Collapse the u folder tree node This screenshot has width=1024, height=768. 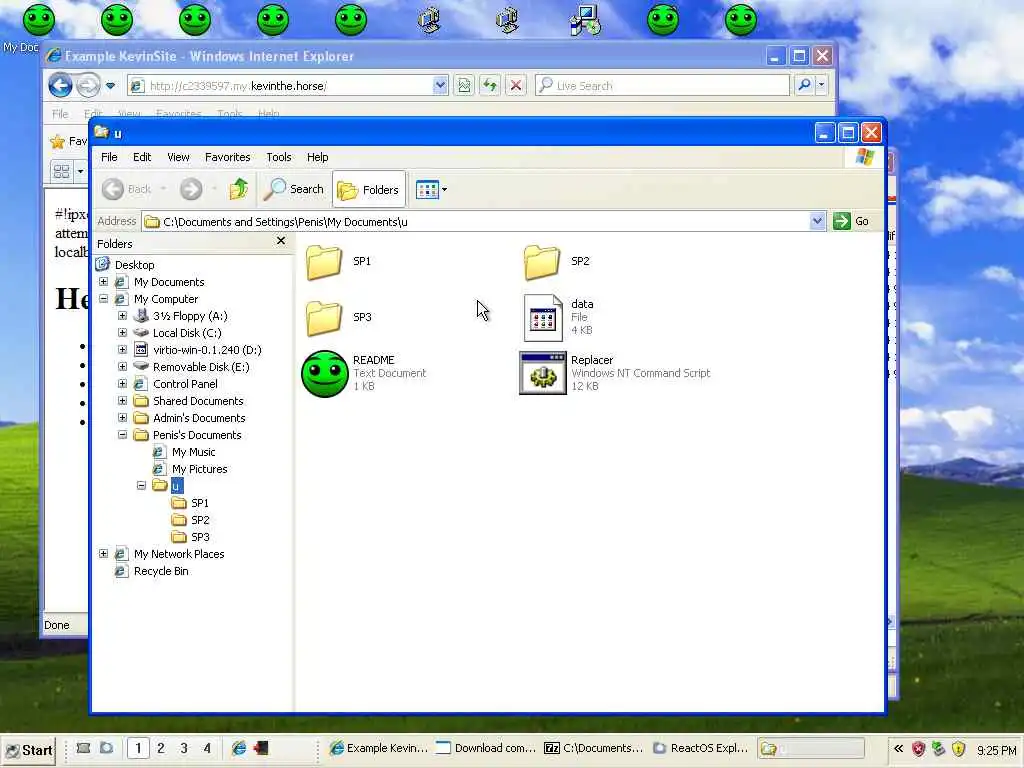[141, 485]
